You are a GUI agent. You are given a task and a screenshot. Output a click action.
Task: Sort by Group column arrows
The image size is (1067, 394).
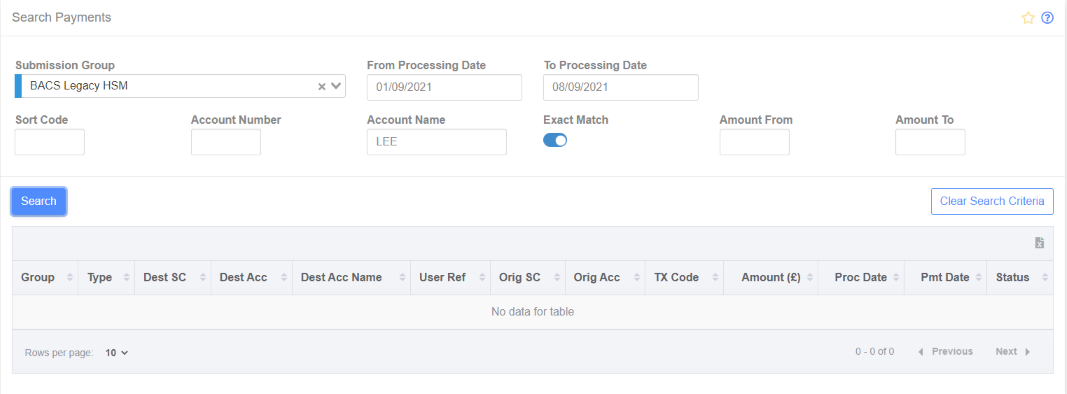click(x=69, y=278)
